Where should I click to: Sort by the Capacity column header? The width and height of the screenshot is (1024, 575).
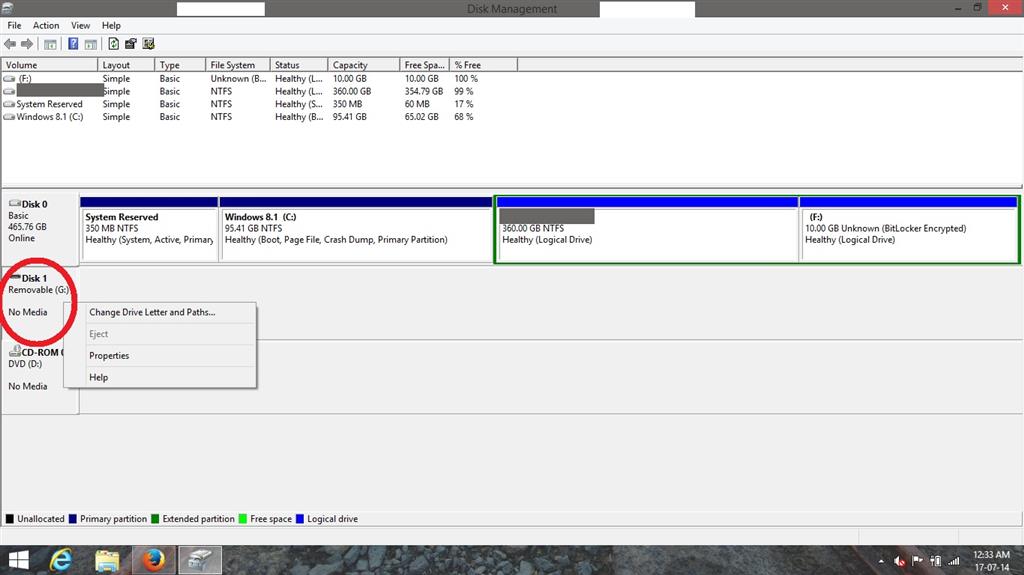pyautogui.click(x=363, y=65)
